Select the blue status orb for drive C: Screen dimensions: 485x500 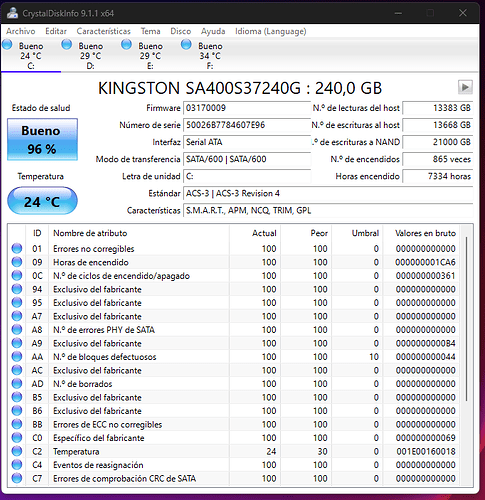tap(7, 44)
